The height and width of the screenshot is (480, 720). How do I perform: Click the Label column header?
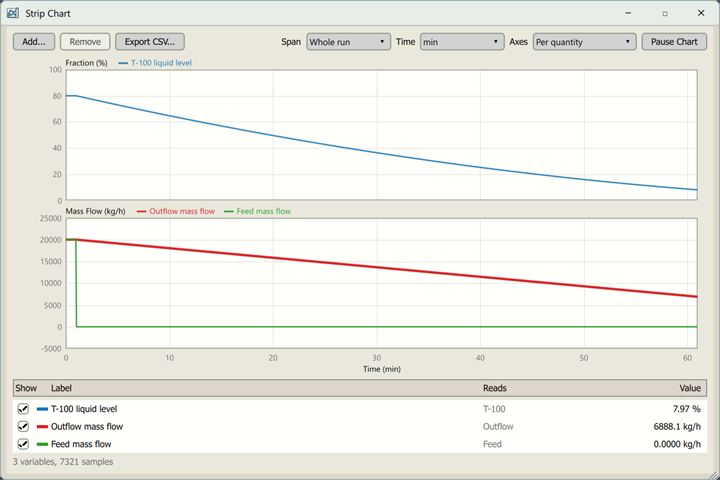(x=61, y=388)
